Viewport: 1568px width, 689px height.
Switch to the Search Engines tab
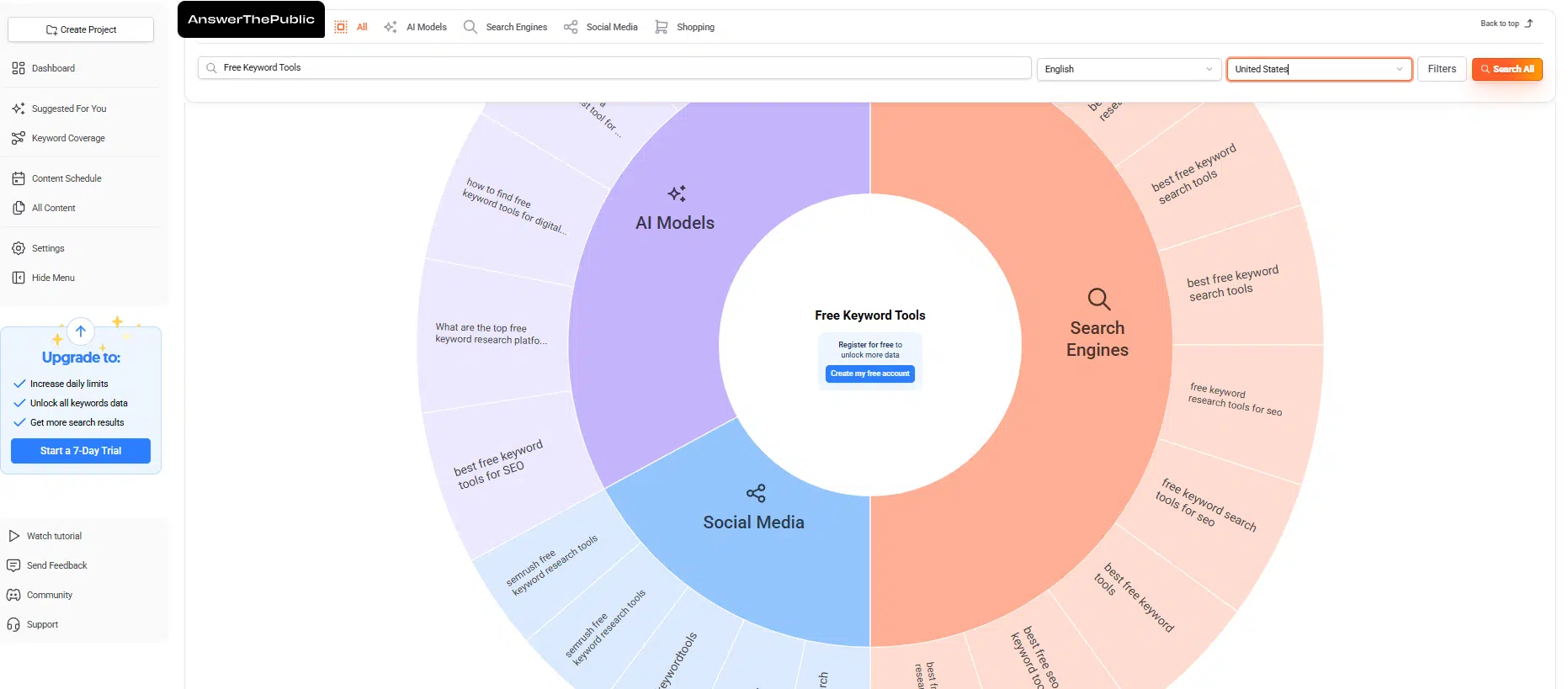pos(506,27)
